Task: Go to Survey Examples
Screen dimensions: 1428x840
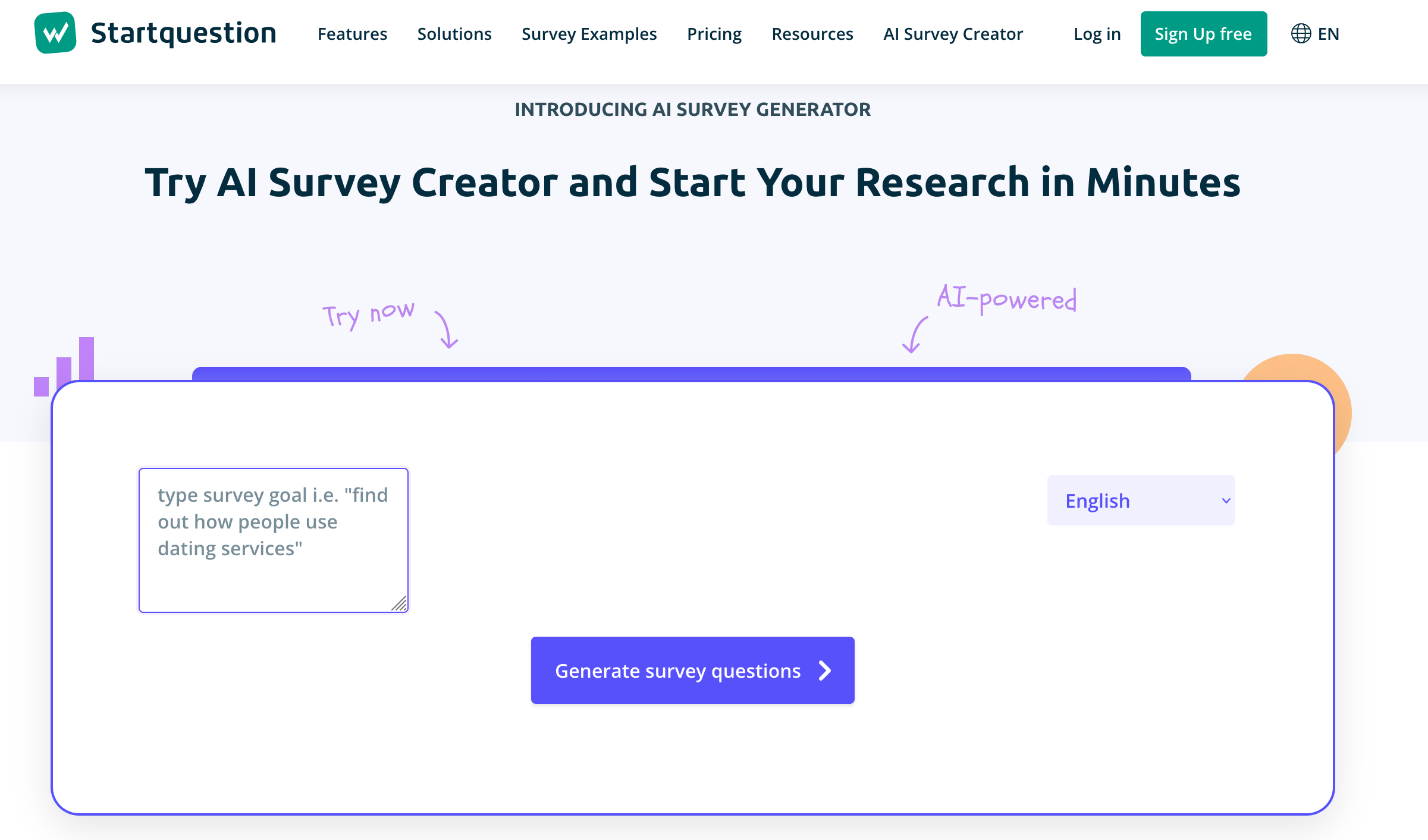Action: tap(589, 34)
